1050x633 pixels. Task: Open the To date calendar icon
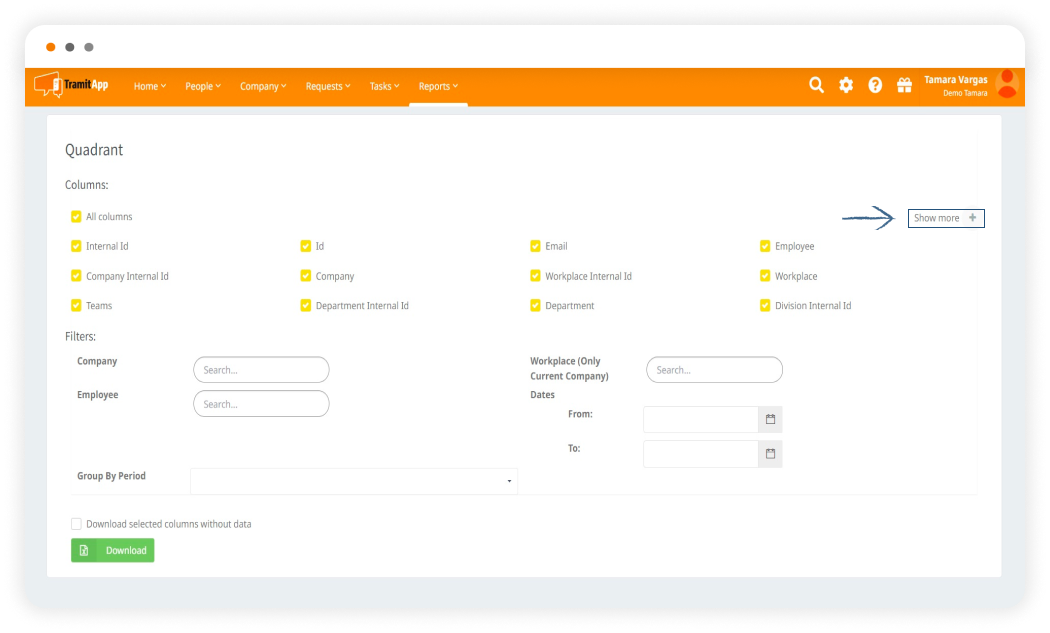coord(770,454)
